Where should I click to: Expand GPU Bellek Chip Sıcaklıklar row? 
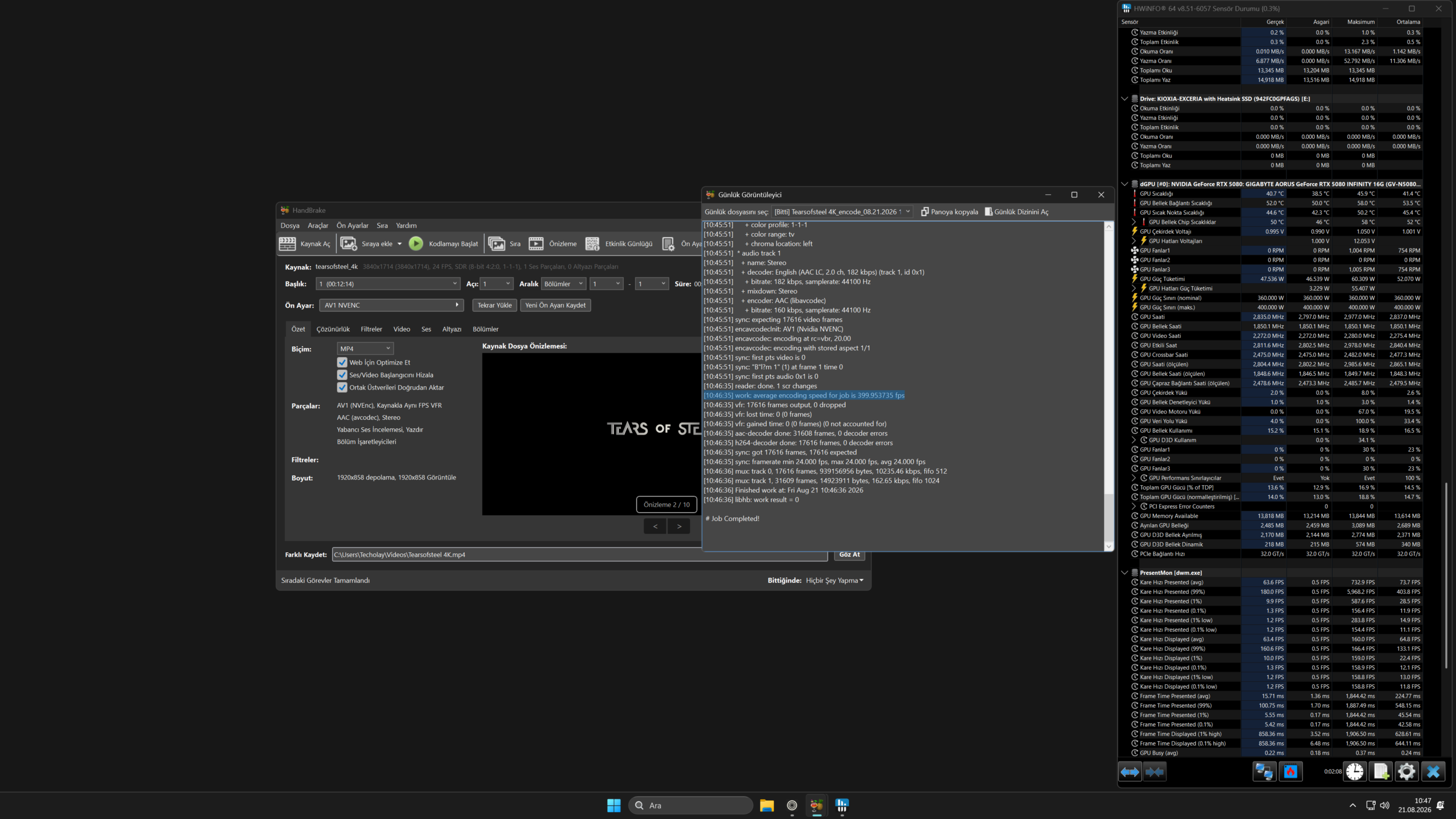click(1134, 222)
